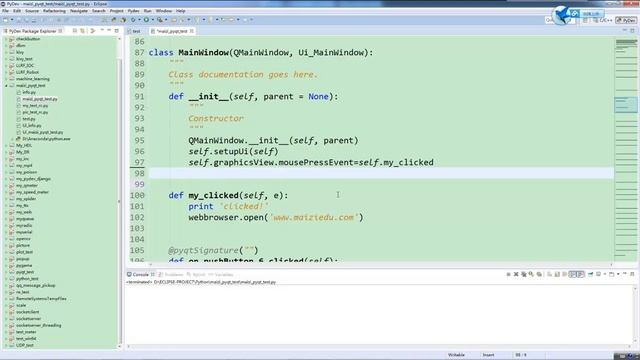Click line 98 in the code editor

pyautogui.click(x=381, y=173)
